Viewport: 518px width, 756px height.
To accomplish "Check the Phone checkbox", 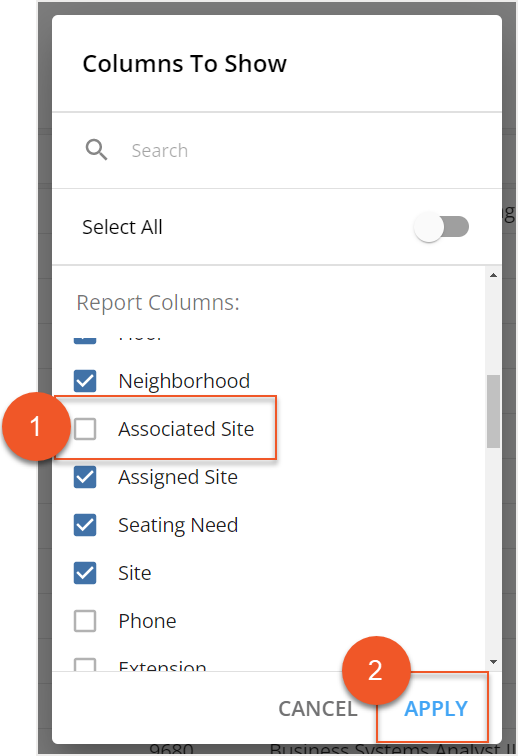I will pos(85,621).
